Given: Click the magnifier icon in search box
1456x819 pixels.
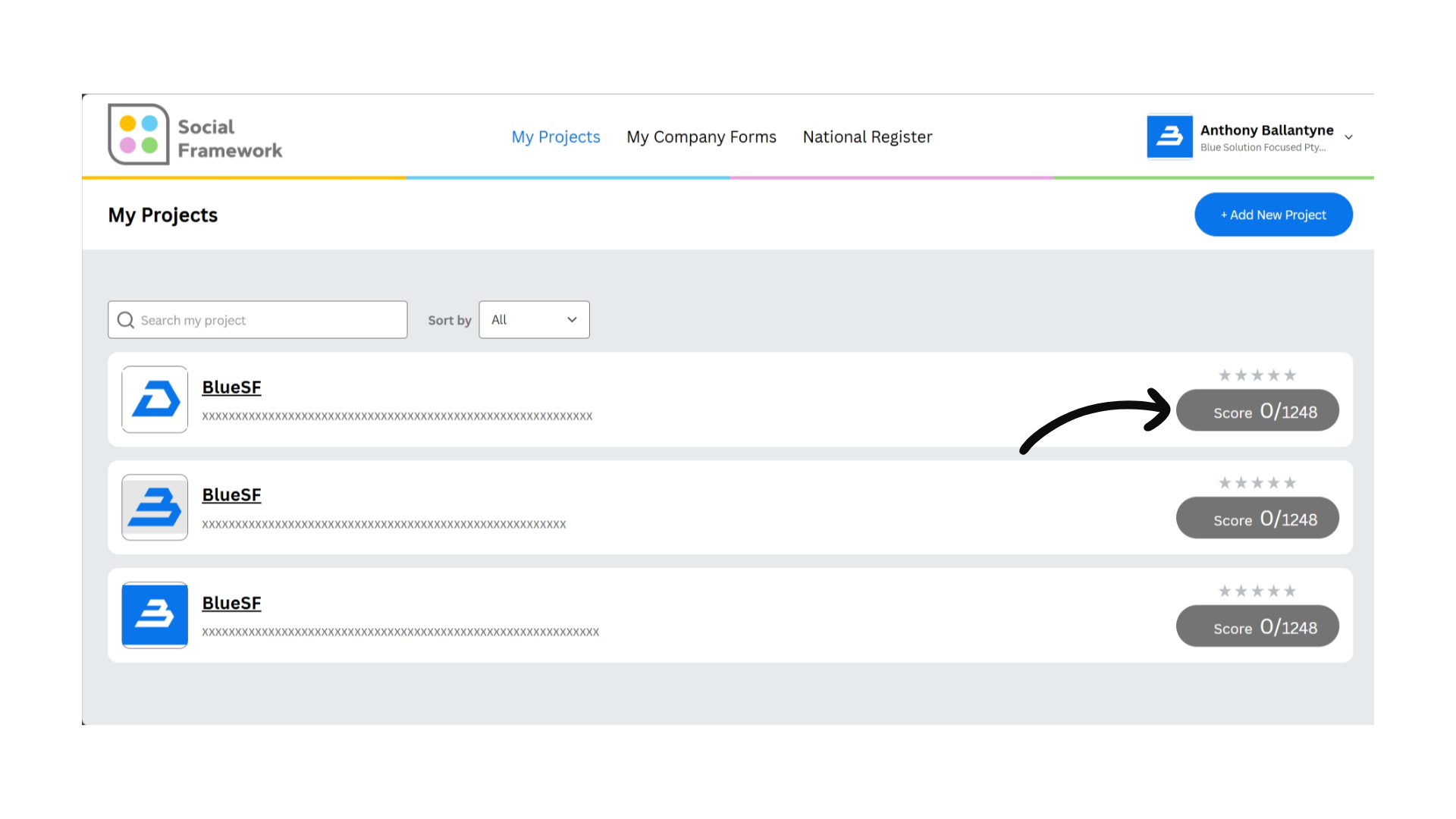Looking at the screenshot, I should click(126, 320).
